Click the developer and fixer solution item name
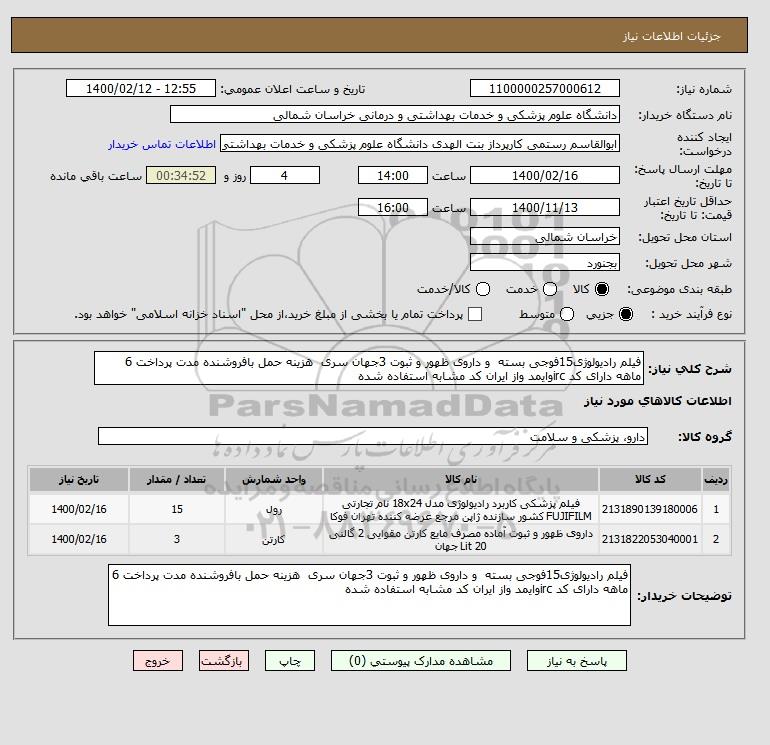 (x=461, y=540)
